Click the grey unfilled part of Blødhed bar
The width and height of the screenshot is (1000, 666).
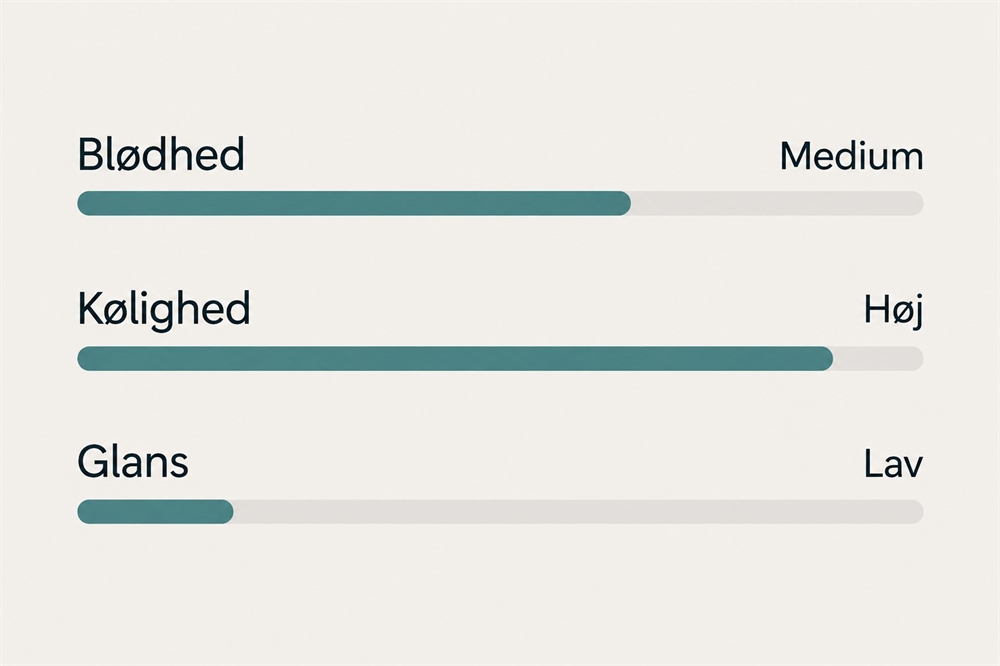pos(777,204)
